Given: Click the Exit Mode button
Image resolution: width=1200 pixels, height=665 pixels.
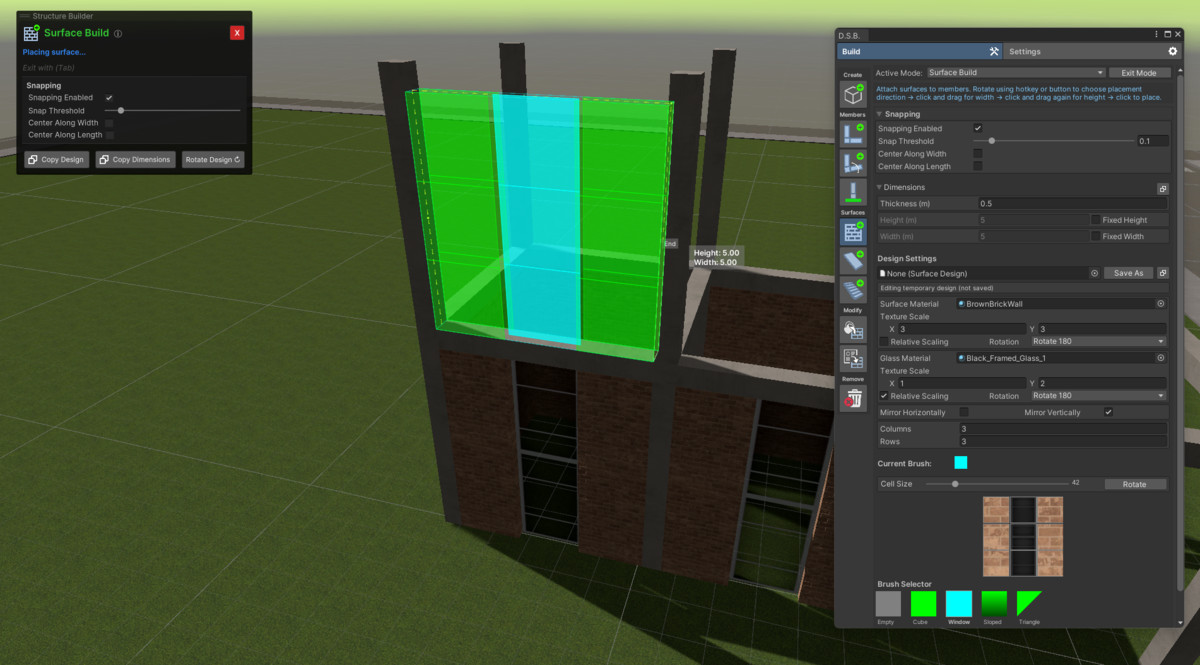Looking at the screenshot, I should click(x=1139, y=73).
